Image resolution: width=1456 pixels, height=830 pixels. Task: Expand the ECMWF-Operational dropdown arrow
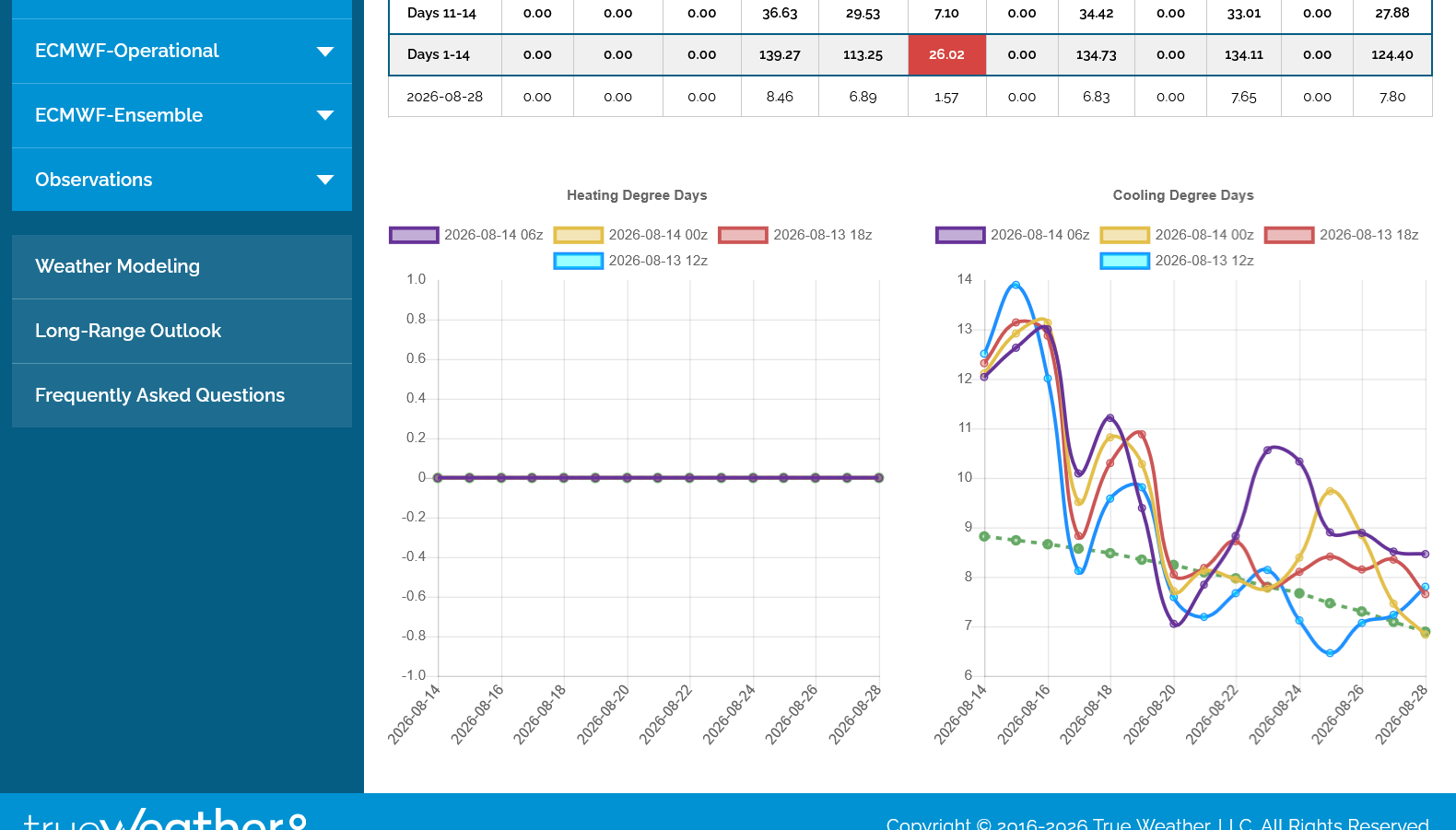324,52
